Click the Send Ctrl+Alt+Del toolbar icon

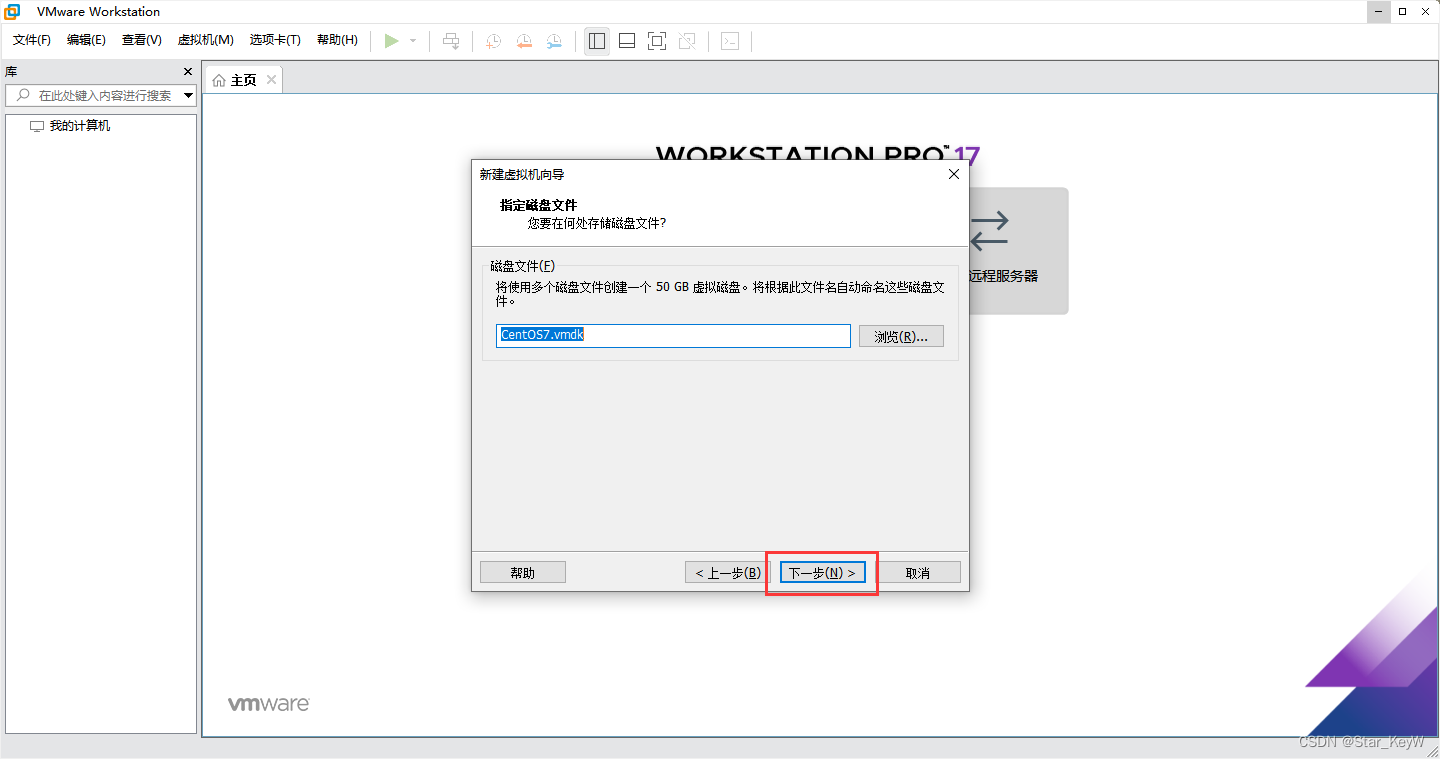pos(451,41)
